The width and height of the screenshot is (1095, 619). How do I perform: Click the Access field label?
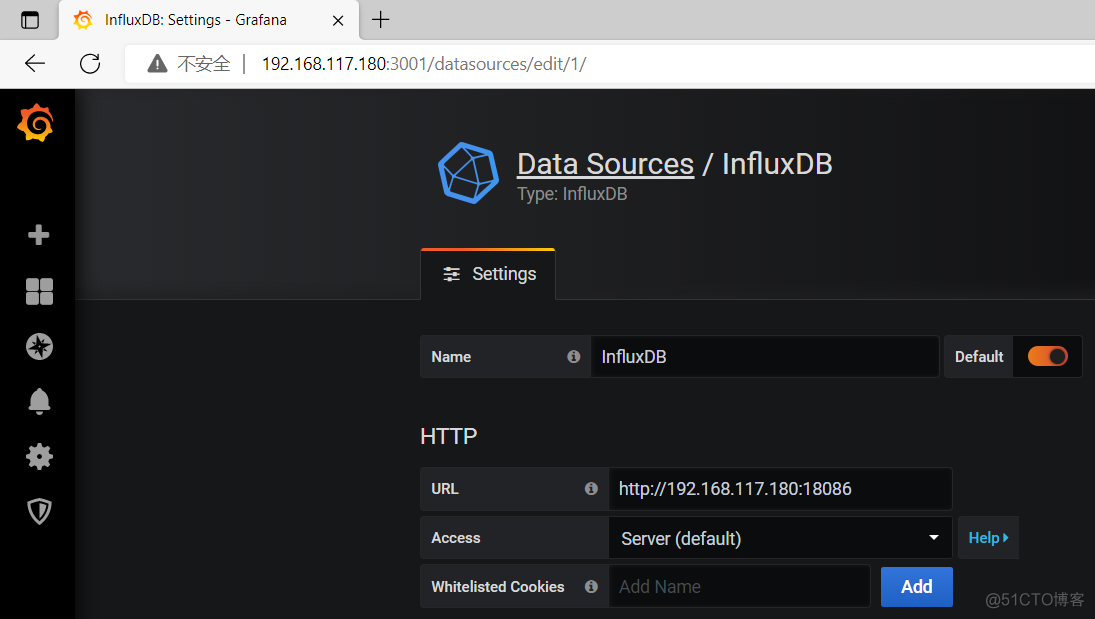(456, 538)
